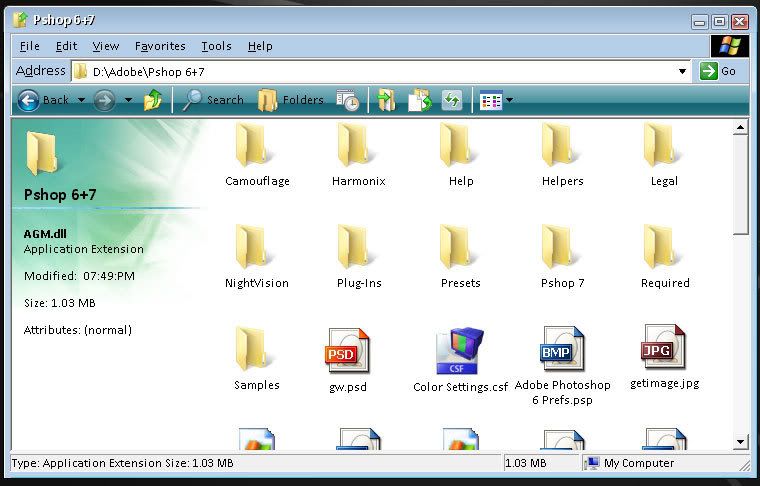Select the Required folder
This screenshot has width=760, height=486.
[665, 257]
